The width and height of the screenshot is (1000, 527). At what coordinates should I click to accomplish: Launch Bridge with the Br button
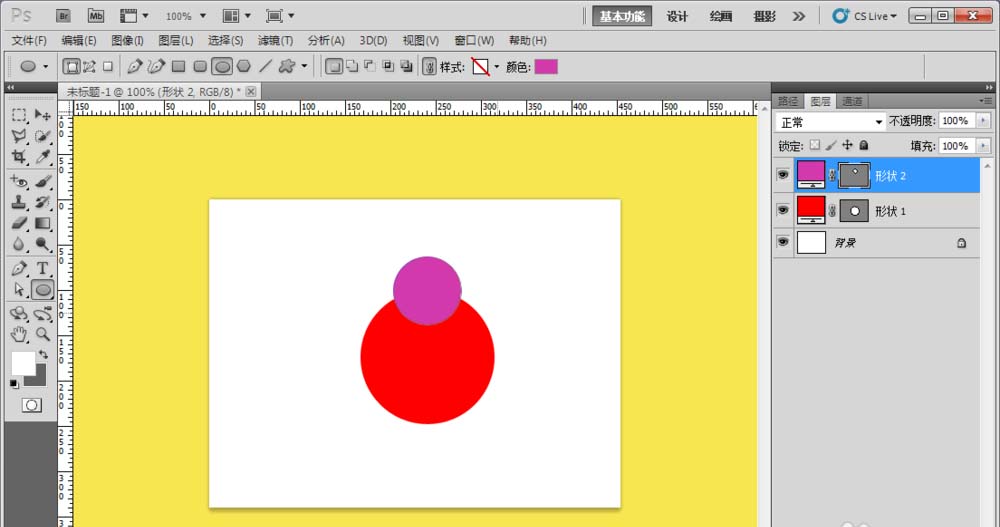click(x=64, y=16)
